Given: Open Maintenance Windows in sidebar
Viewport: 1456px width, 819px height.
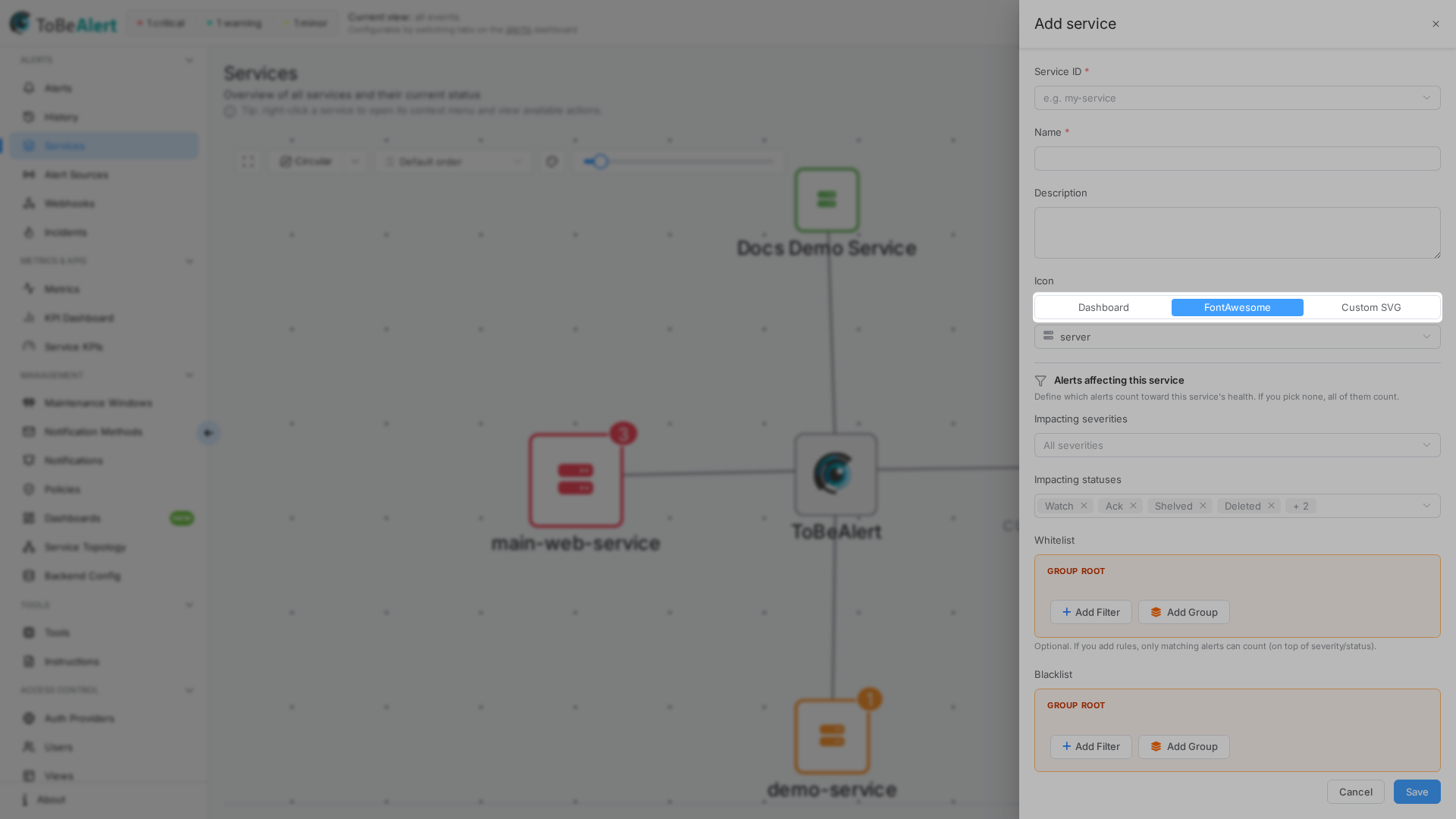Looking at the screenshot, I should (x=104, y=403).
